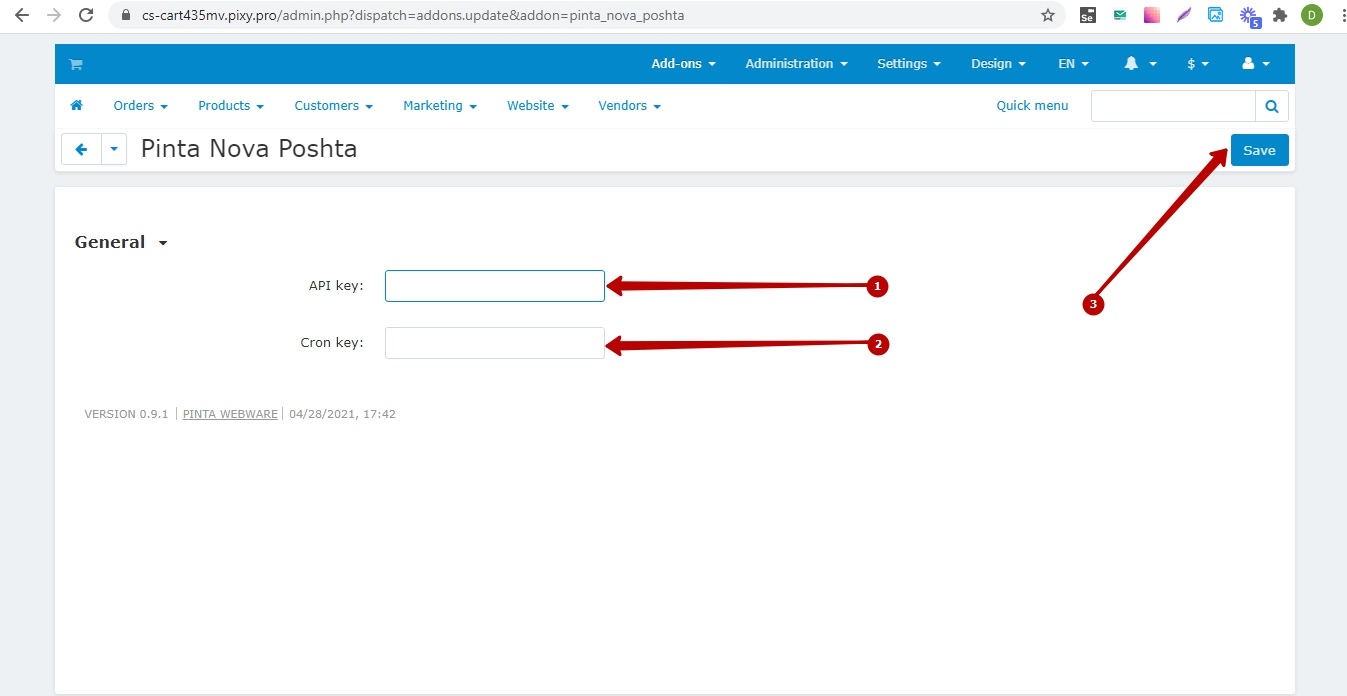Open the Products menu
1347x696 pixels.
click(x=231, y=105)
